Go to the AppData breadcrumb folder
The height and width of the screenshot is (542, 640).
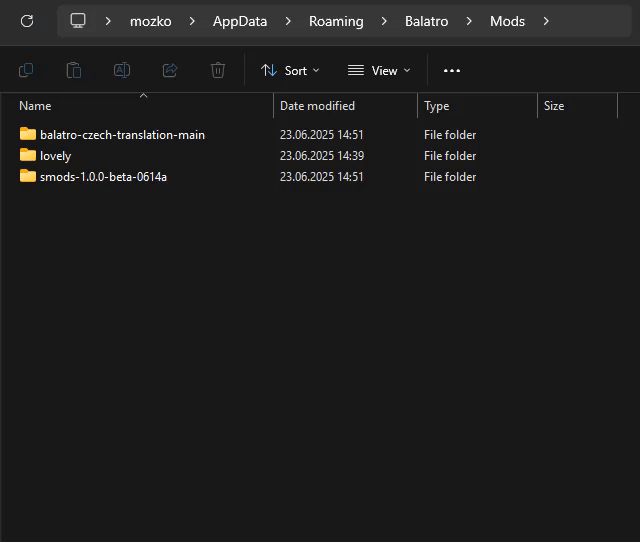[240, 21]
